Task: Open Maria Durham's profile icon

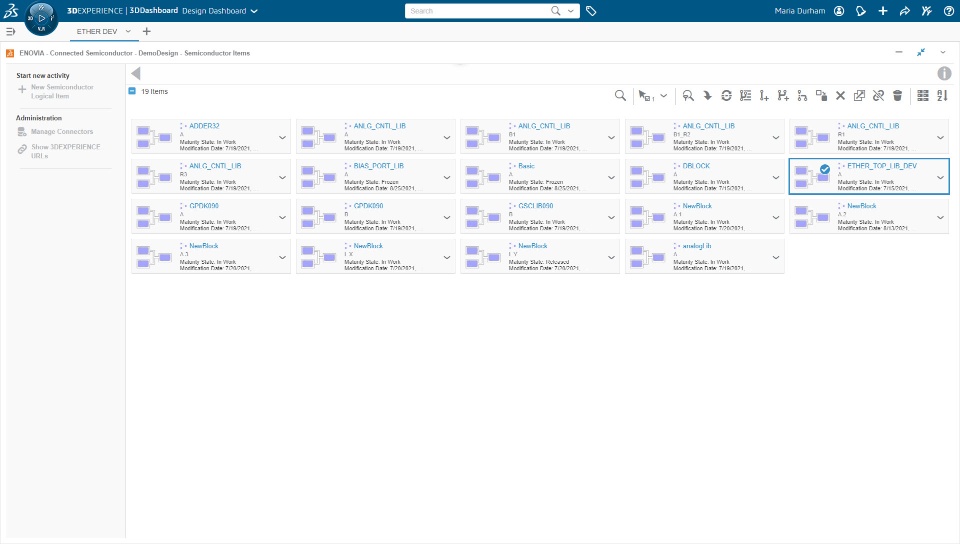Action: [x=839, y=11]
